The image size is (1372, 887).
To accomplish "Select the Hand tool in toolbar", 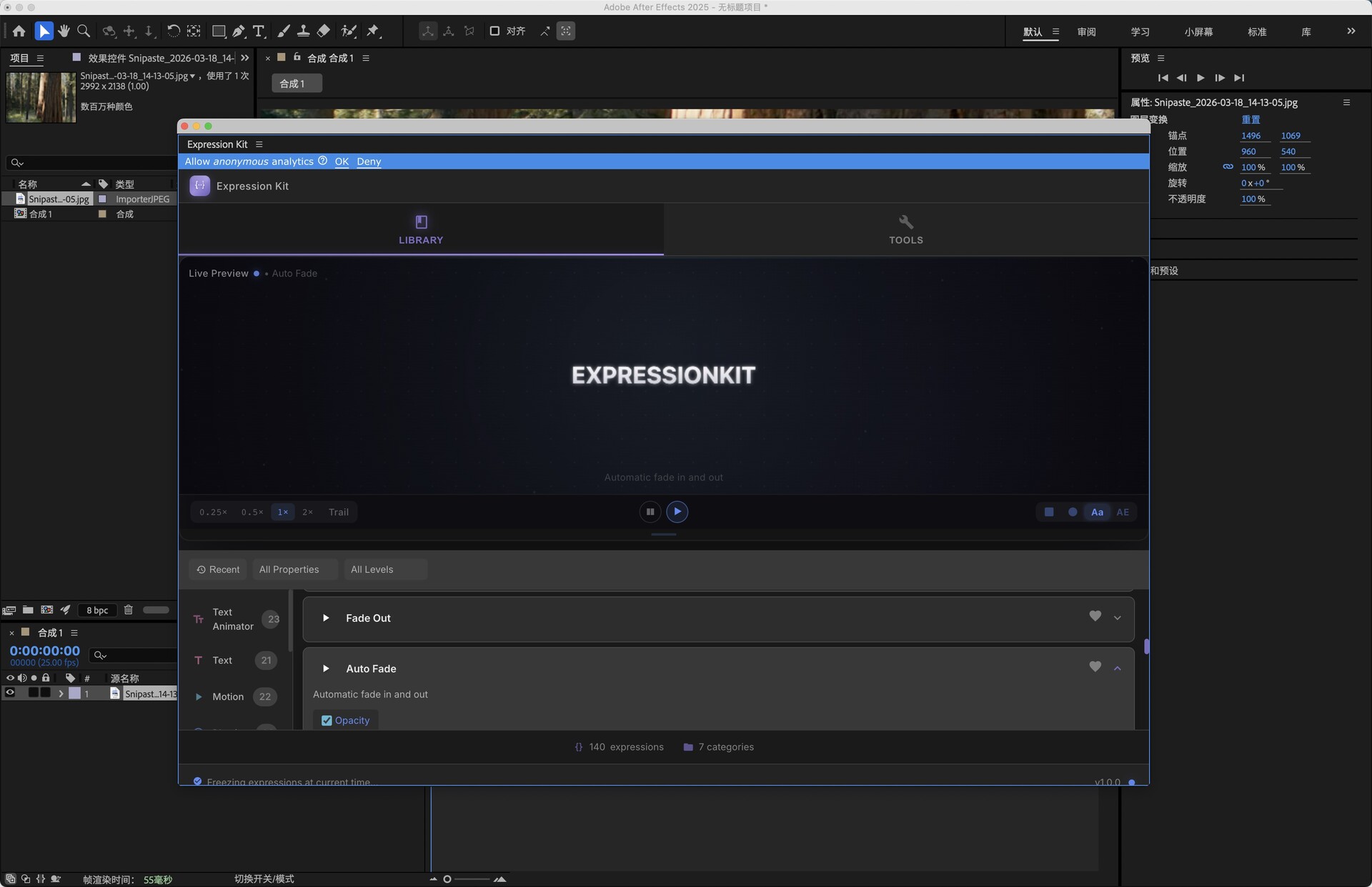I will (64, 31).
